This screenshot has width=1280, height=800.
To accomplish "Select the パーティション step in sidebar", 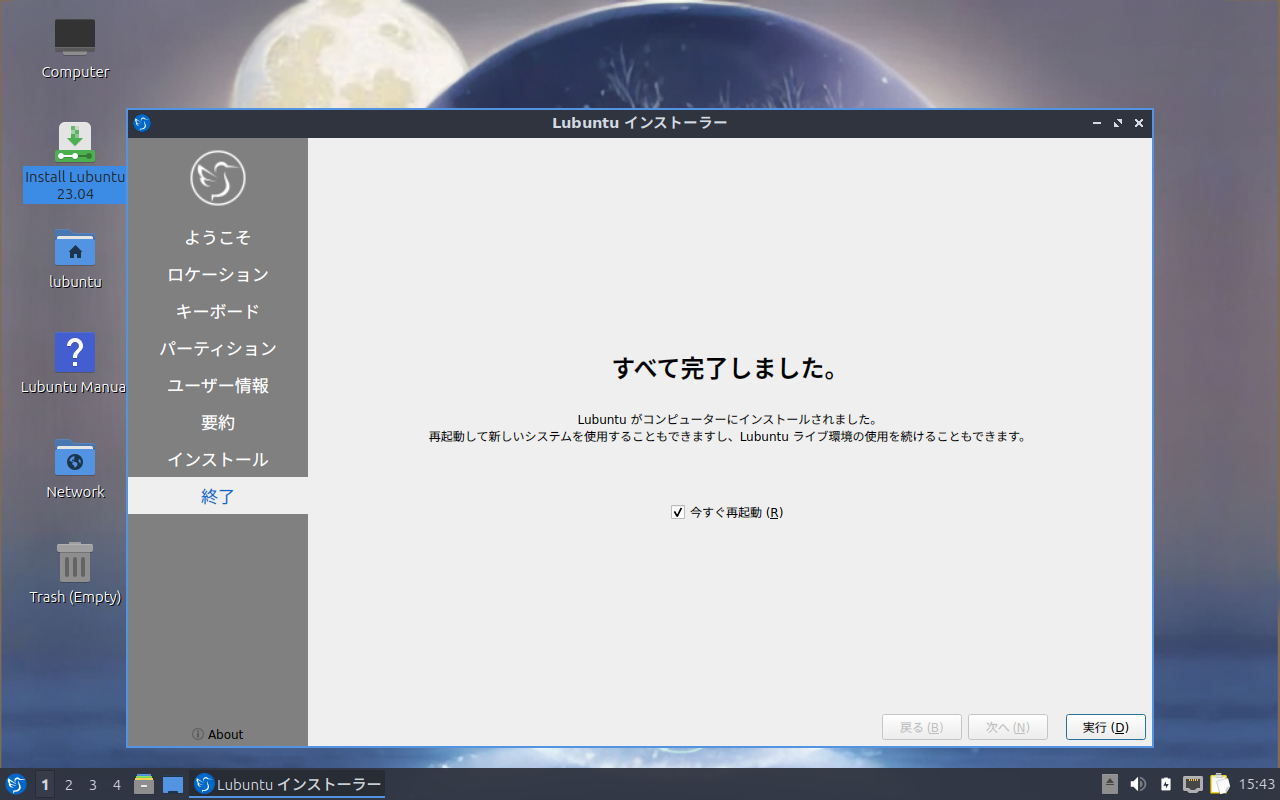I will tap(218, 348).
